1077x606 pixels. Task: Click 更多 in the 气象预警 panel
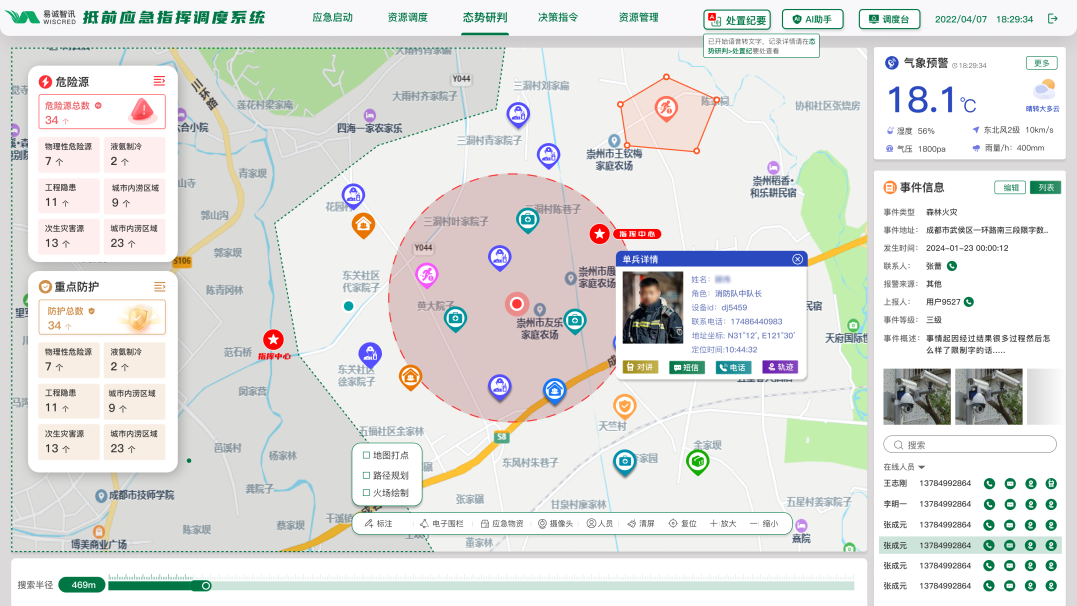point(1041,63)
